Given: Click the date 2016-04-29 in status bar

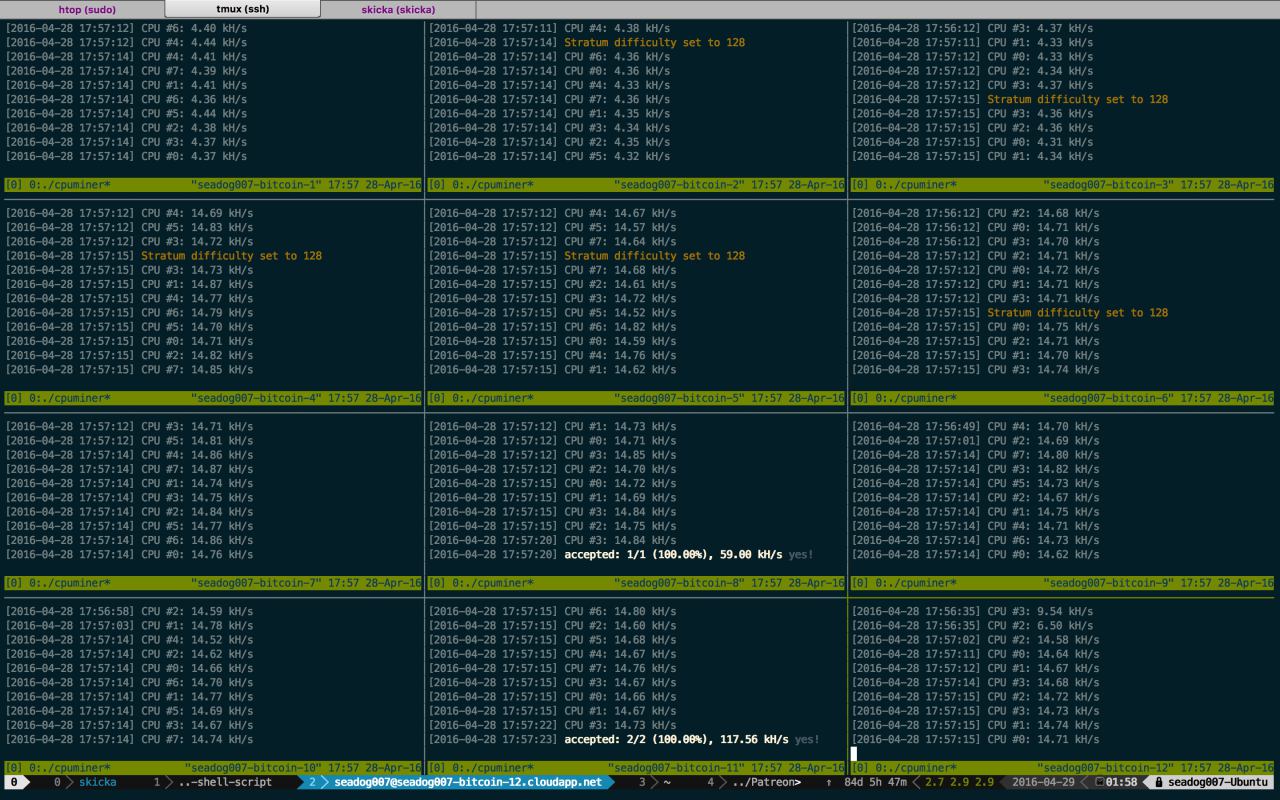Looking at the screenshot, I should (1044, 782).
